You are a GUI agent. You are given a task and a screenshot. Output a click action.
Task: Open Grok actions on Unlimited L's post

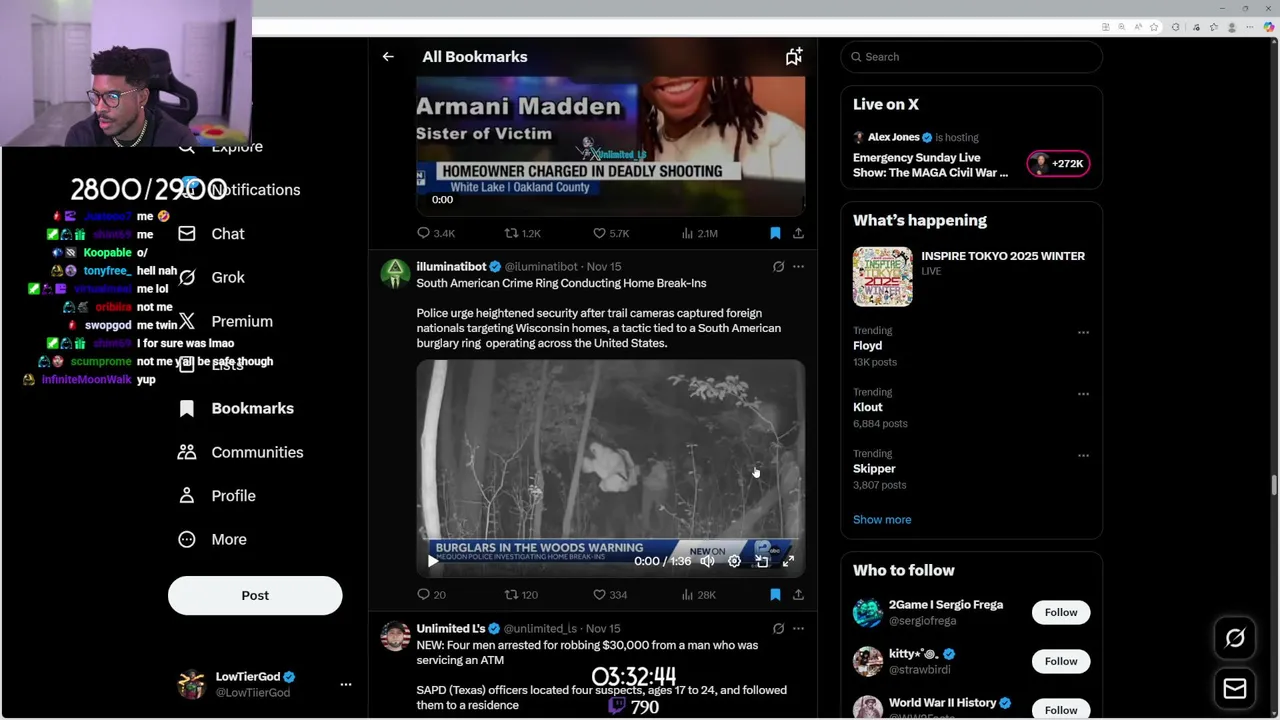[778, 629]
